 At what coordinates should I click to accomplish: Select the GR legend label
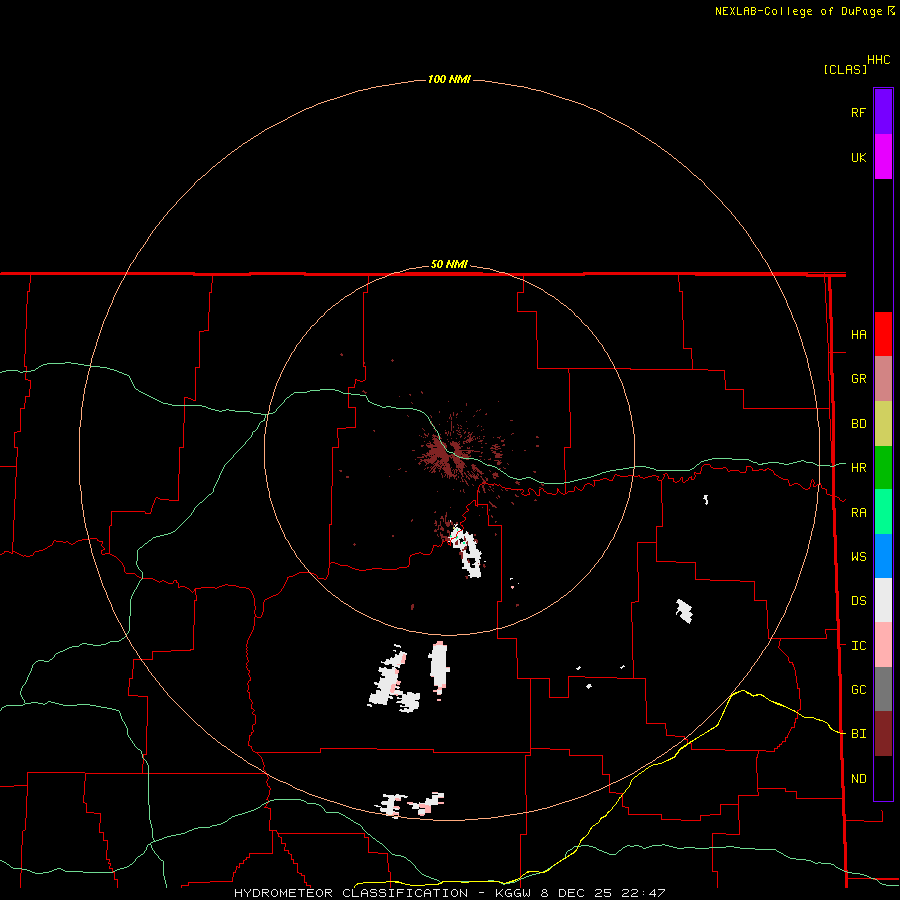[858, 379]
